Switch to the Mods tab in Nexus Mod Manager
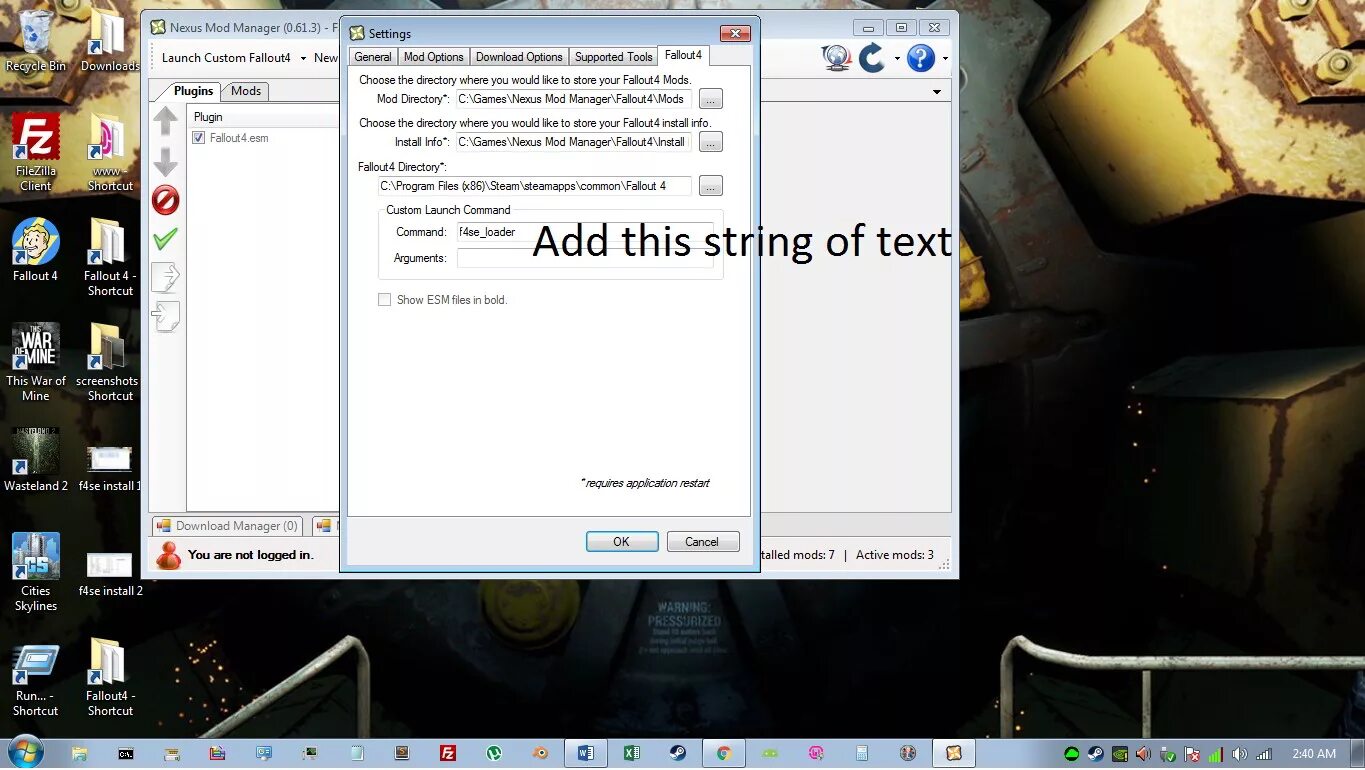 pyautogui.click(x=246, y=91)
